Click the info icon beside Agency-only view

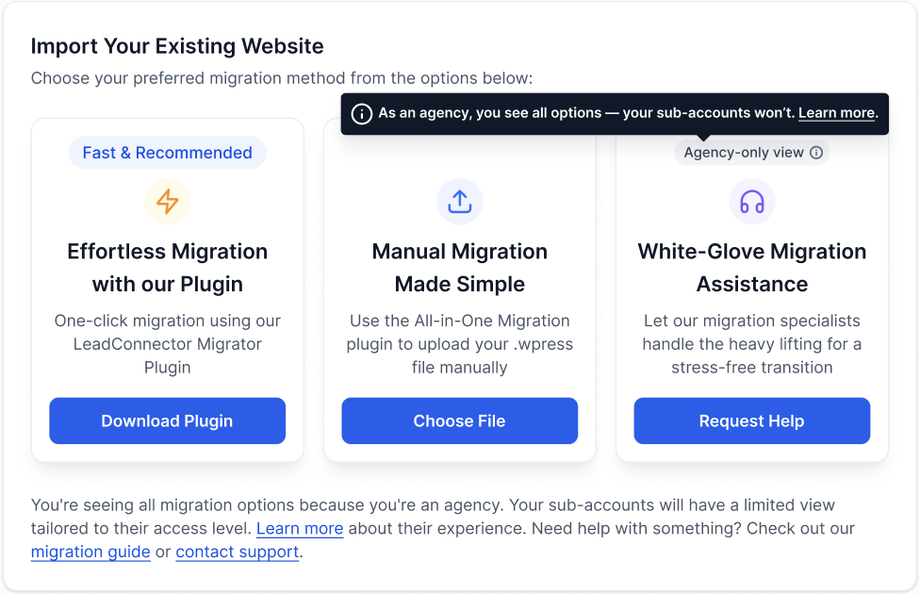(817, 153)
